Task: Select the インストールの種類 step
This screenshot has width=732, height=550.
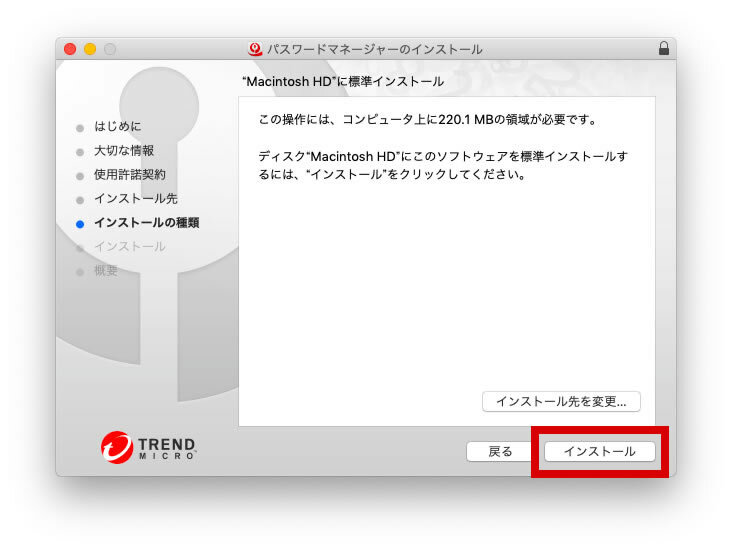Action: click(147, 223)
